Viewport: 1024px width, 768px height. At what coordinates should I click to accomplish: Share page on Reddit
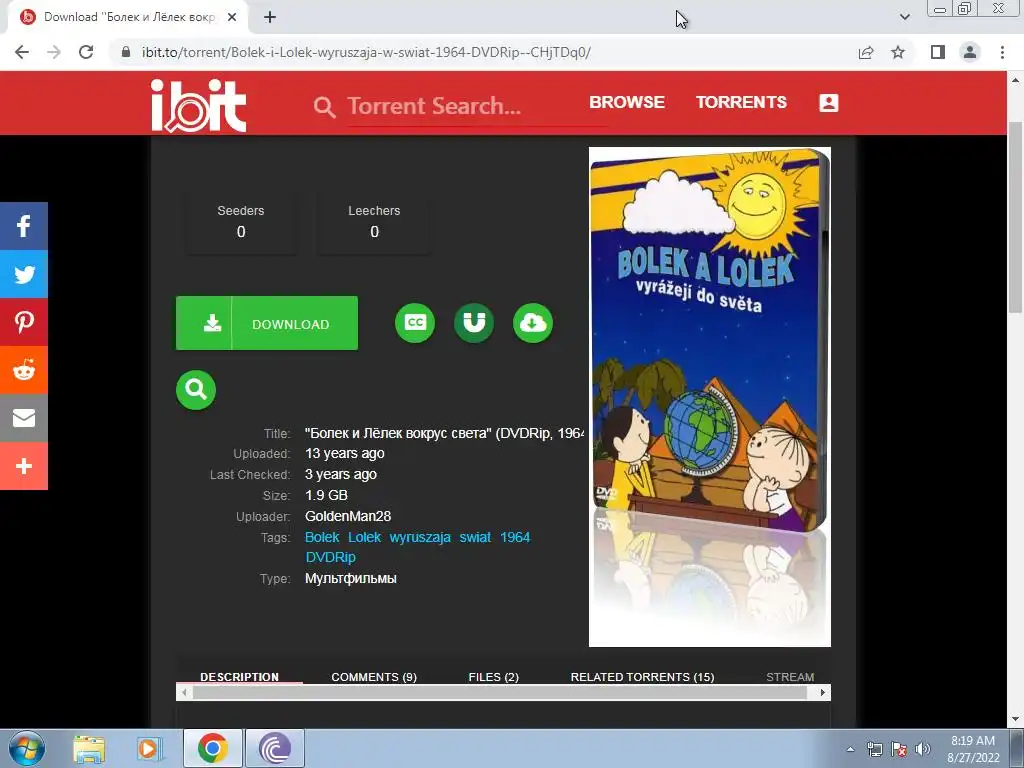(x=24, y=370)
